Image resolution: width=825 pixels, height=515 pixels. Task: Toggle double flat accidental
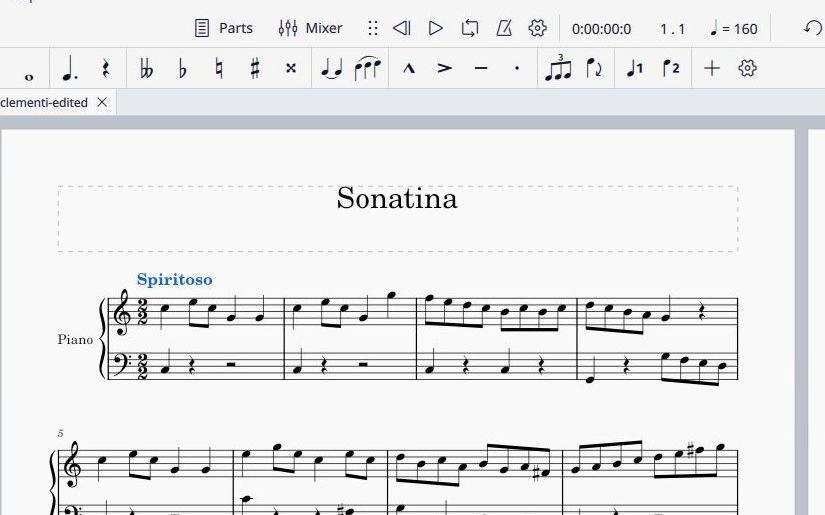tap(146, 68)
